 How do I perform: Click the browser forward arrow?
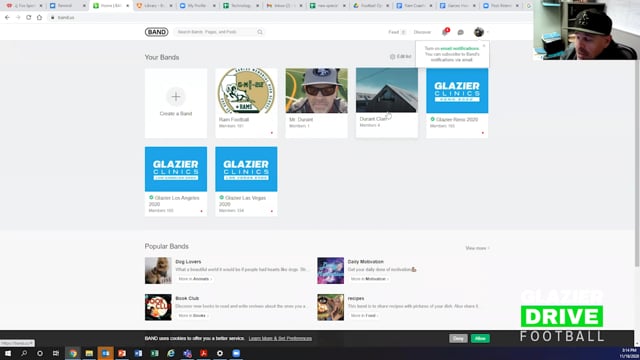pos(18,18)
